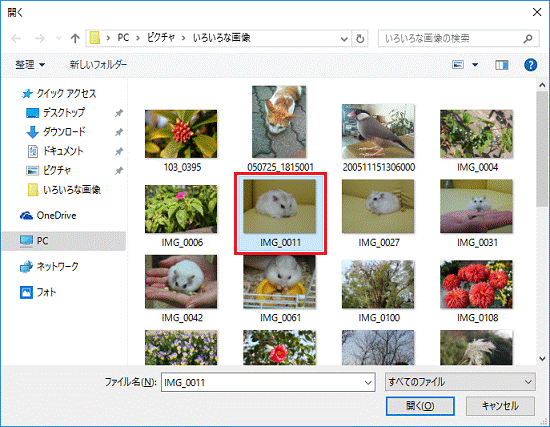Open ドキュメント in the navigation pane

pyautogui.click(x=55, y=151)
